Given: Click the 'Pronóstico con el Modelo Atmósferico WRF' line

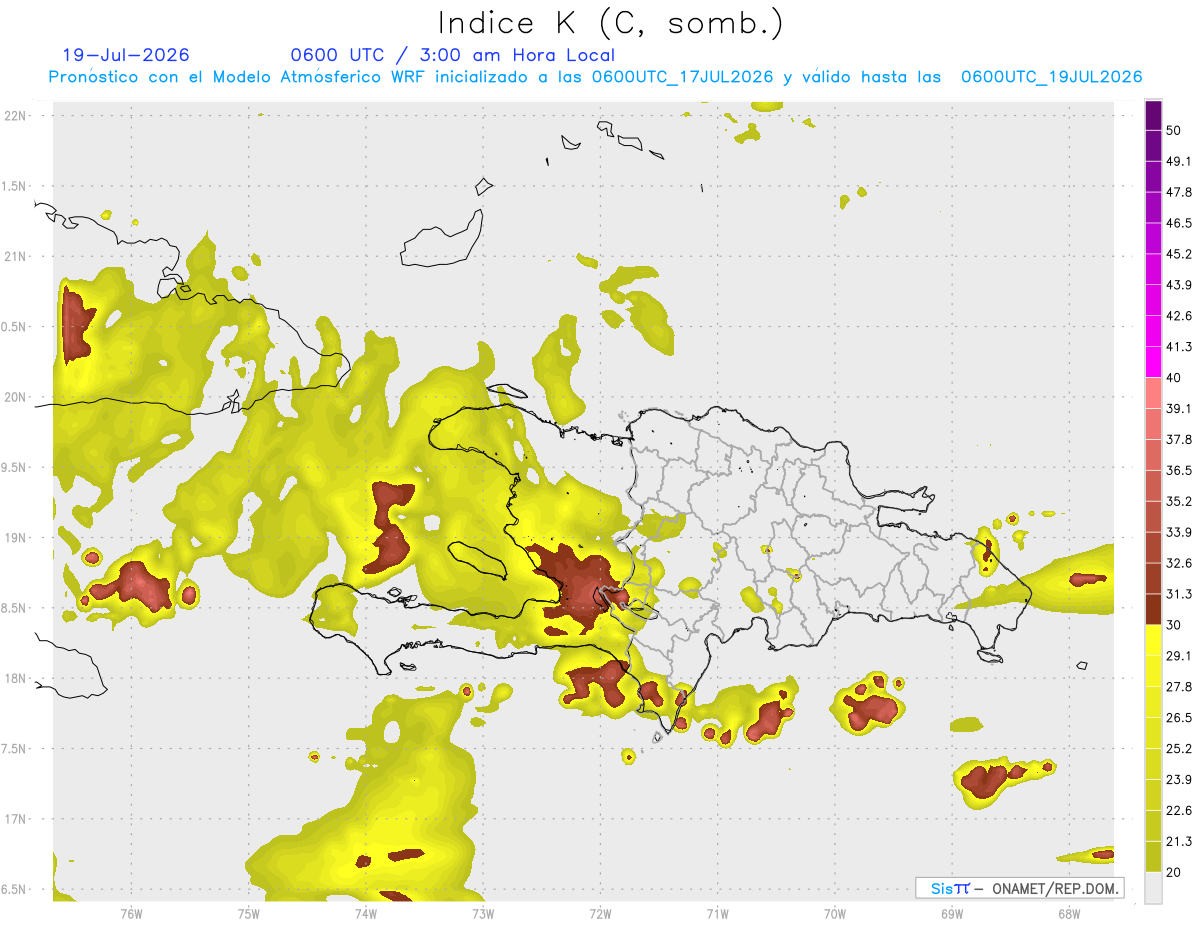Looking at the screenshot, I should (x=596, y=77).
